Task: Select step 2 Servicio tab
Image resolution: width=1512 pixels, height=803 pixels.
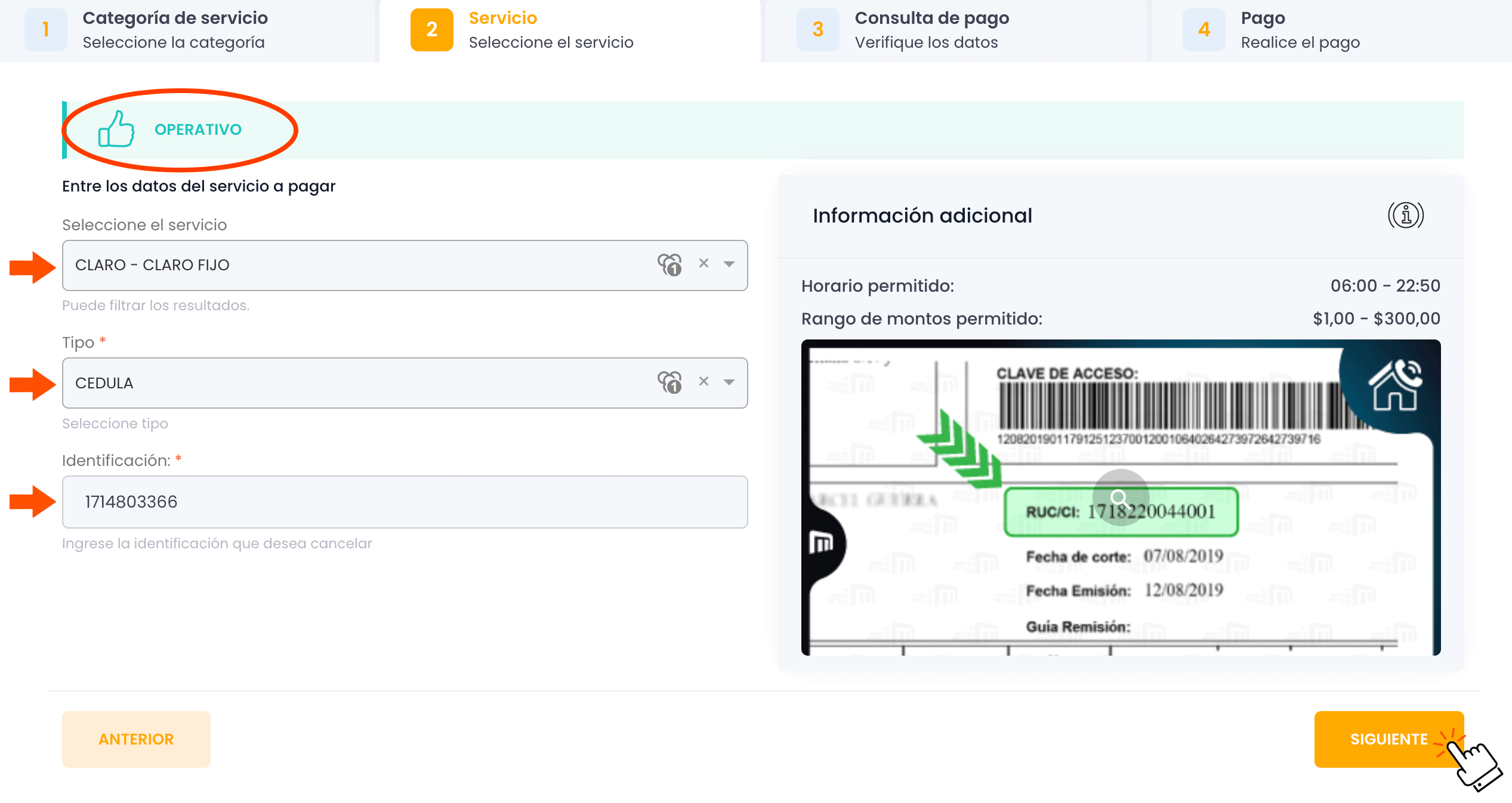Action: point(570,30)
